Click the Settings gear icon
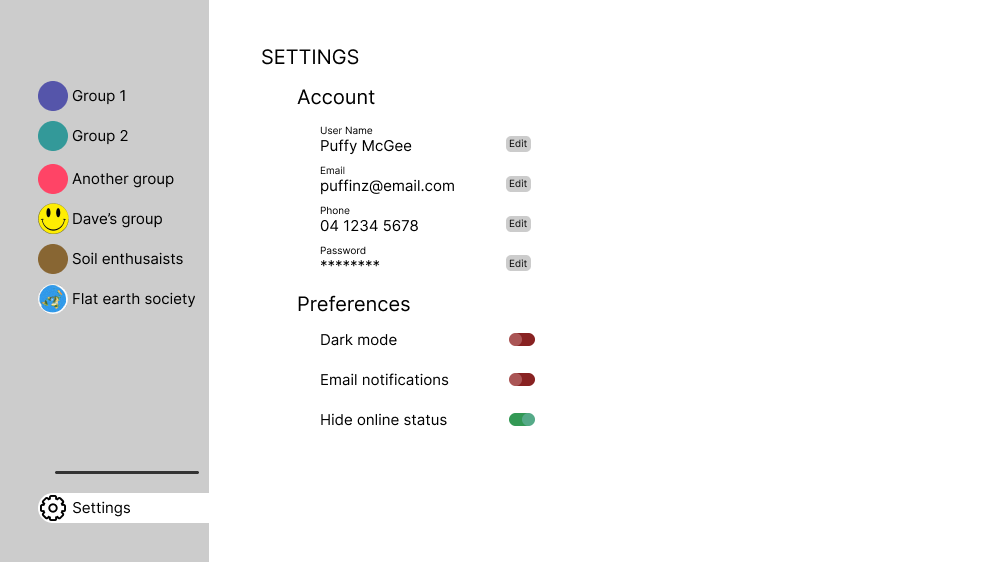Image resolution: width=1004 pixels, height=562 pixels. click(x=53, y=508)
